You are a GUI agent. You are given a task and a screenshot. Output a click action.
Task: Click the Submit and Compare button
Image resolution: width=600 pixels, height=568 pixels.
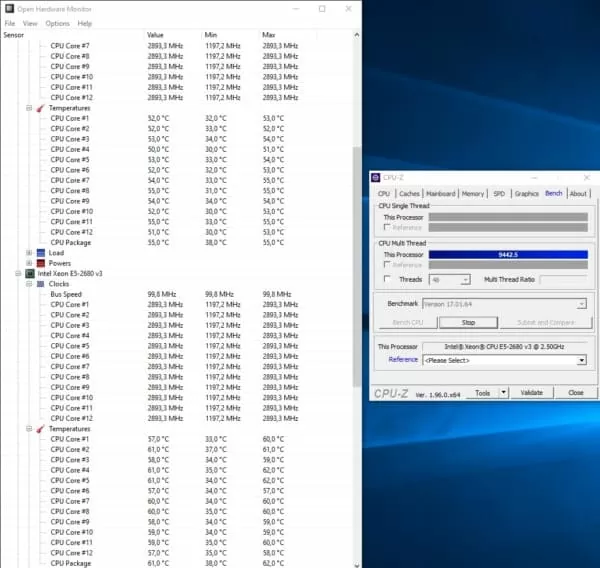(x=546, y=323)
